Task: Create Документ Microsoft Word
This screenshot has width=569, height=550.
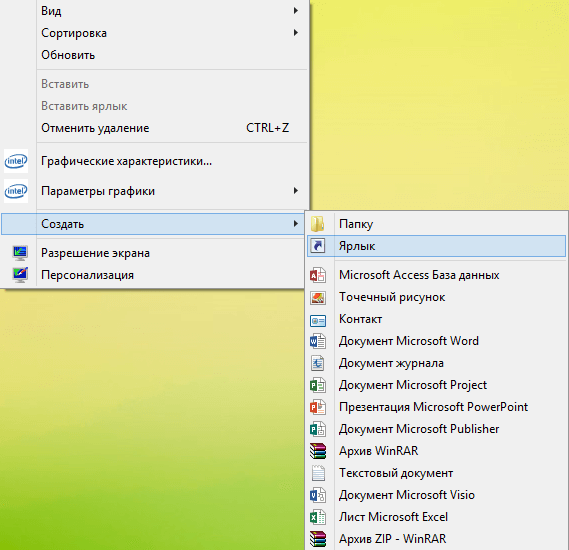Action: (437, 341)
